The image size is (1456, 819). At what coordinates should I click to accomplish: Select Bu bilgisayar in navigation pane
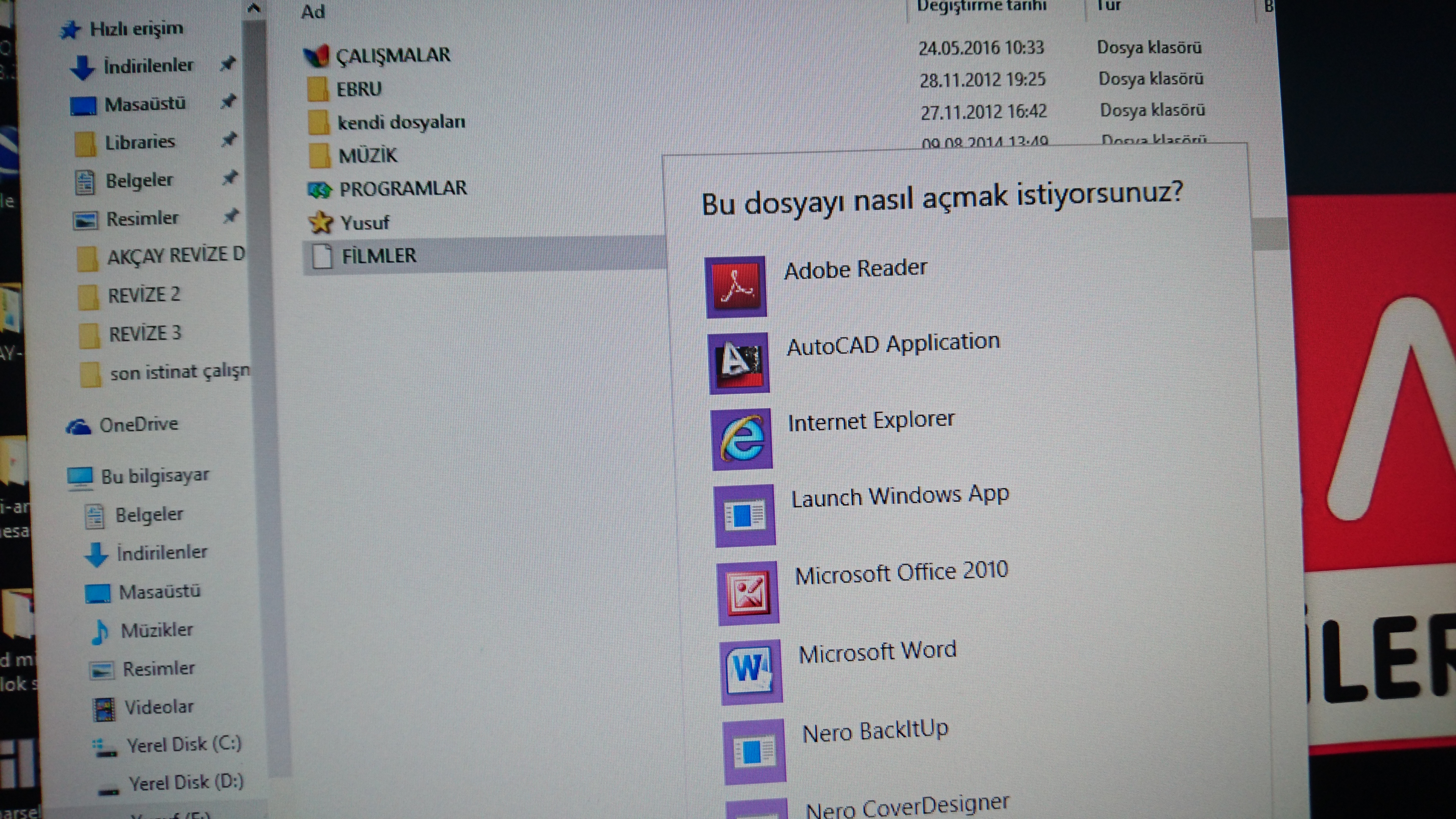click(x=154, y=477)
